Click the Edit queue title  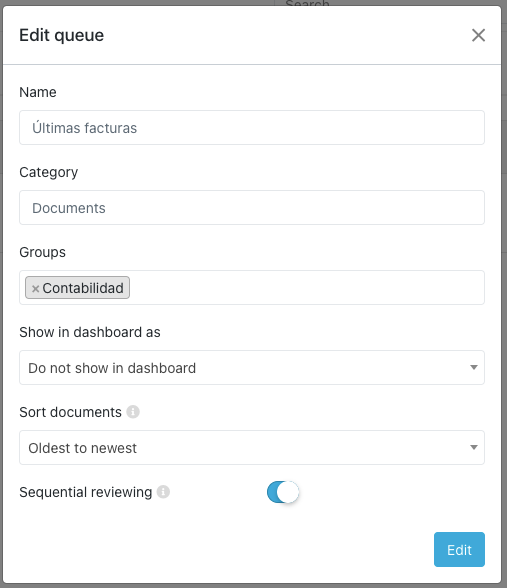[62, 35]
